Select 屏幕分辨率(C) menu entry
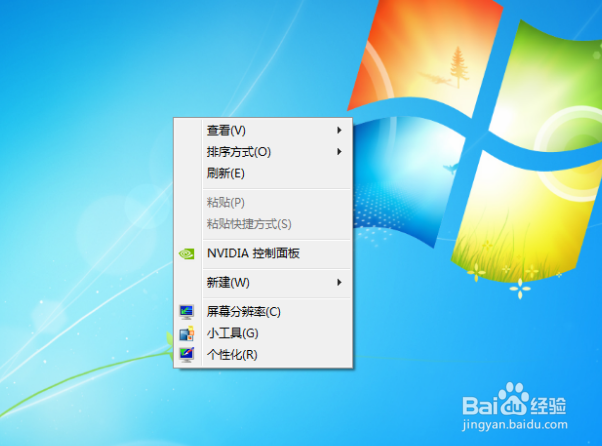 [x=263, y=312]
